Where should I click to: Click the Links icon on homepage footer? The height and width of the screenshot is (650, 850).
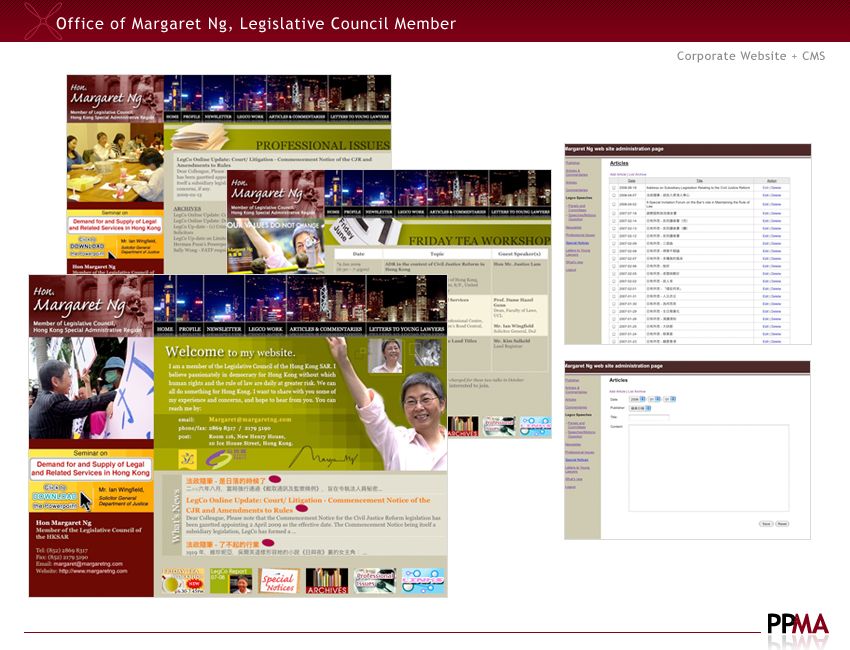tap(423, 581)
